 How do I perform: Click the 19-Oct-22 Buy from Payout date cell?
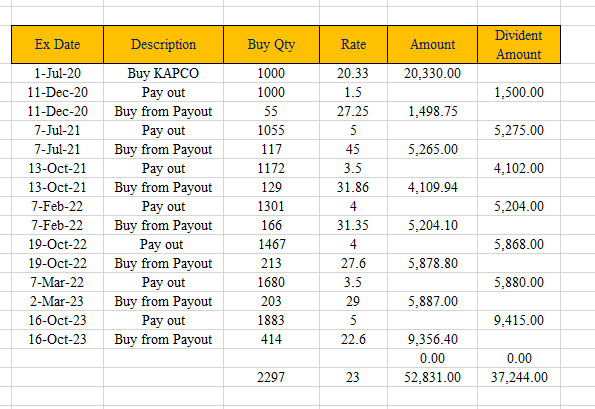tap(57, 263)
